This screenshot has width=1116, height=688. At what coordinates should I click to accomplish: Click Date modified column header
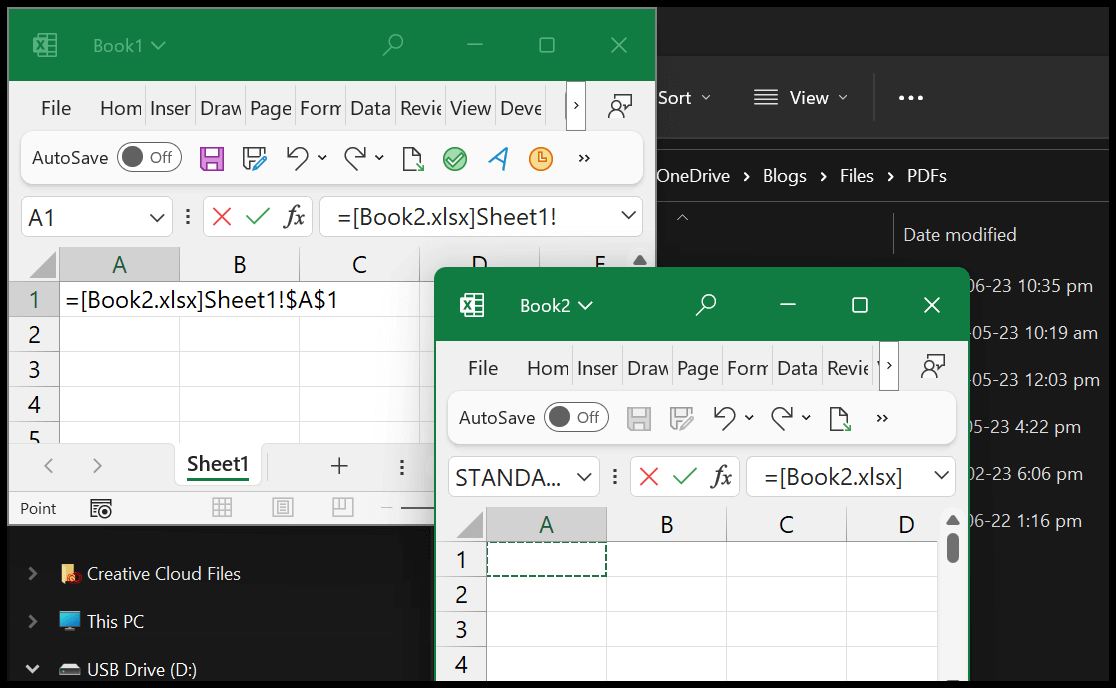(959, 234)
